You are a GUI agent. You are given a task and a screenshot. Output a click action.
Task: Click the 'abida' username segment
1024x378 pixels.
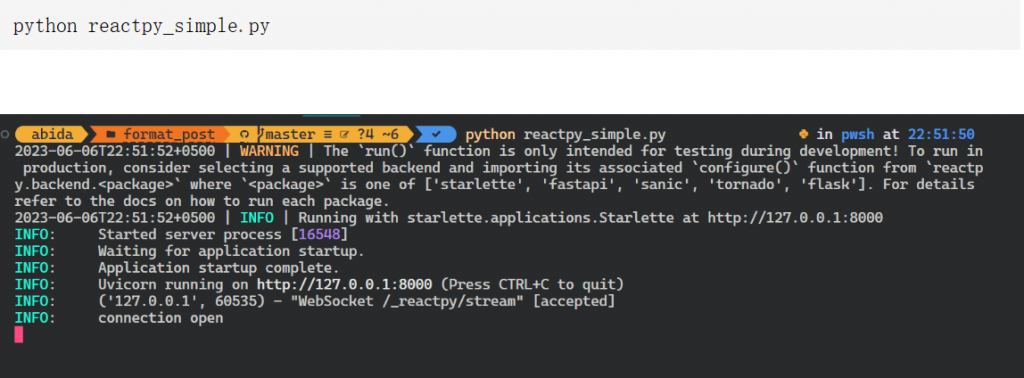pos(52,134)
